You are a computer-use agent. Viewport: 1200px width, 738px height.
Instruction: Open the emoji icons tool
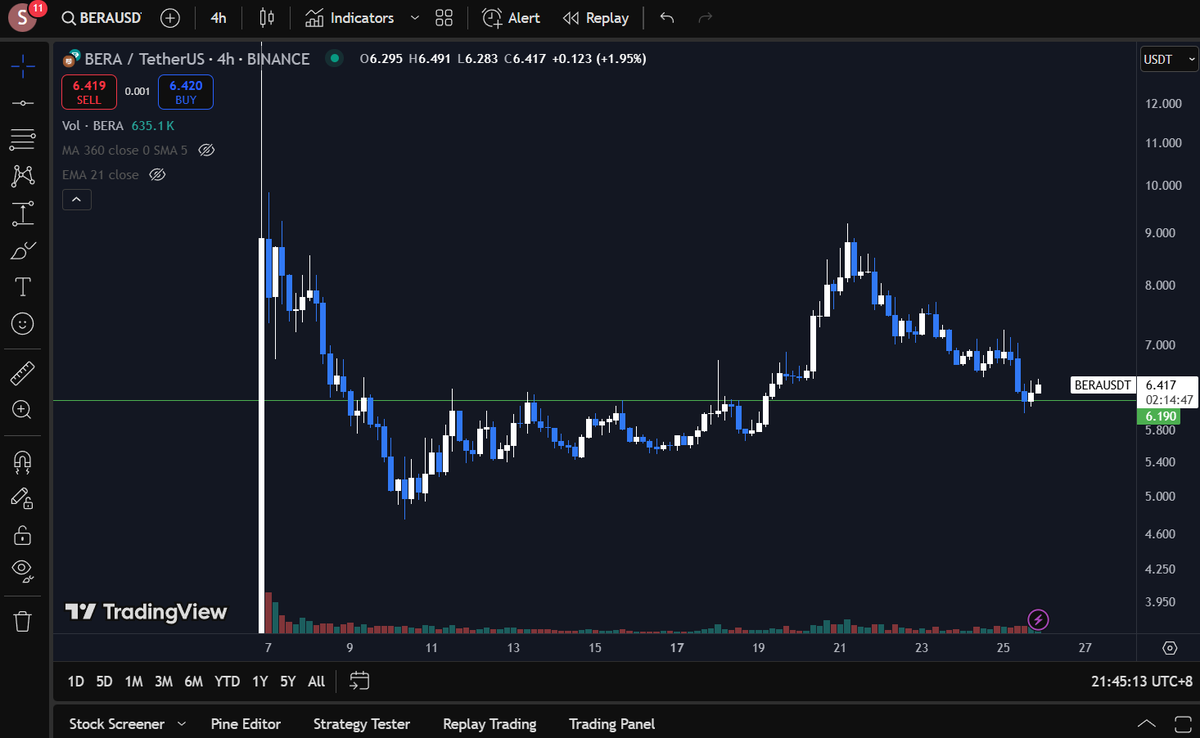[x=22, y=324]
